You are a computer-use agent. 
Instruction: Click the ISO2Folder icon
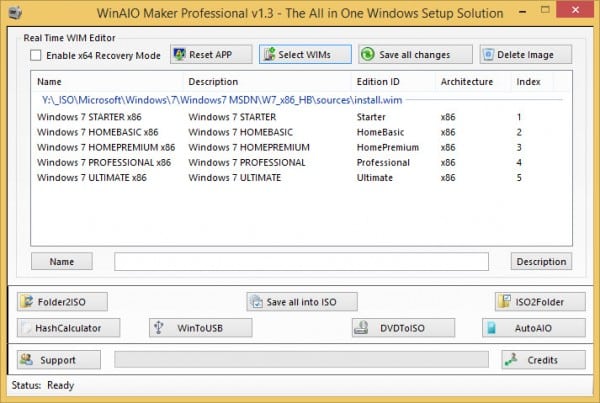[504, 302]
